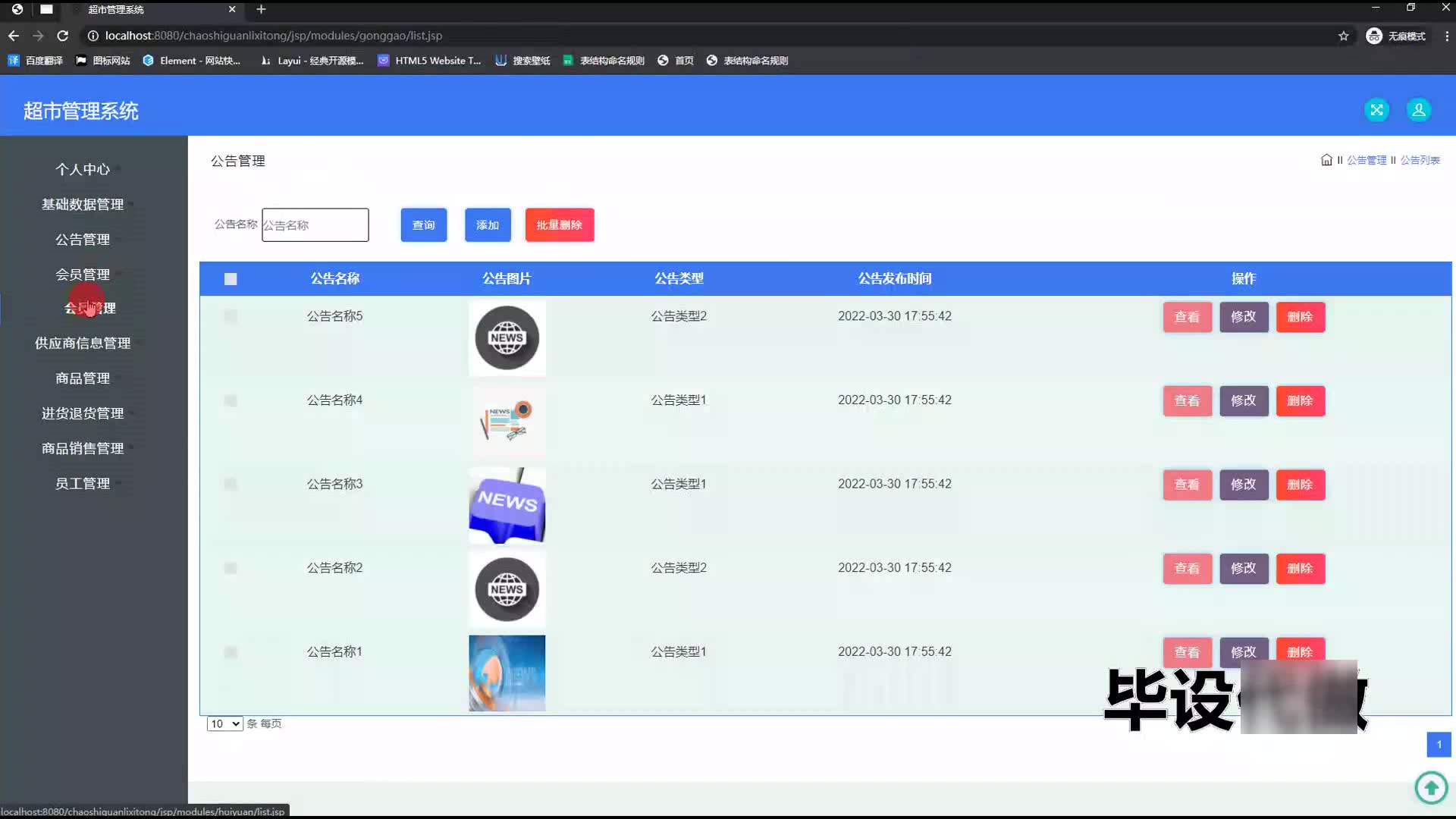1456x819 pixels.
Task: Click 修改 button for 公告名称4
Action: (1243, 400)
